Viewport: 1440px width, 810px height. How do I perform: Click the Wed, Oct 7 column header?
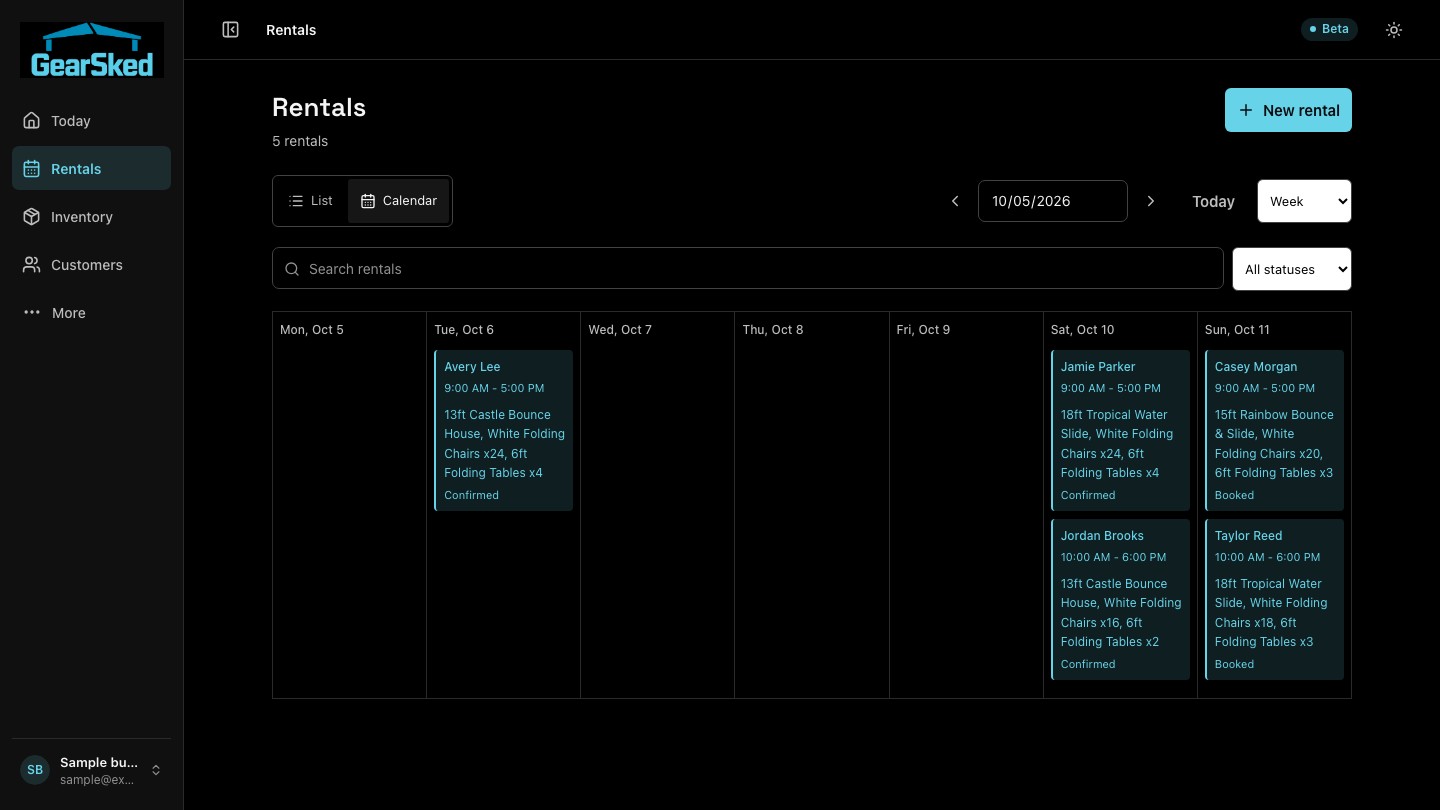pos(620,330)
